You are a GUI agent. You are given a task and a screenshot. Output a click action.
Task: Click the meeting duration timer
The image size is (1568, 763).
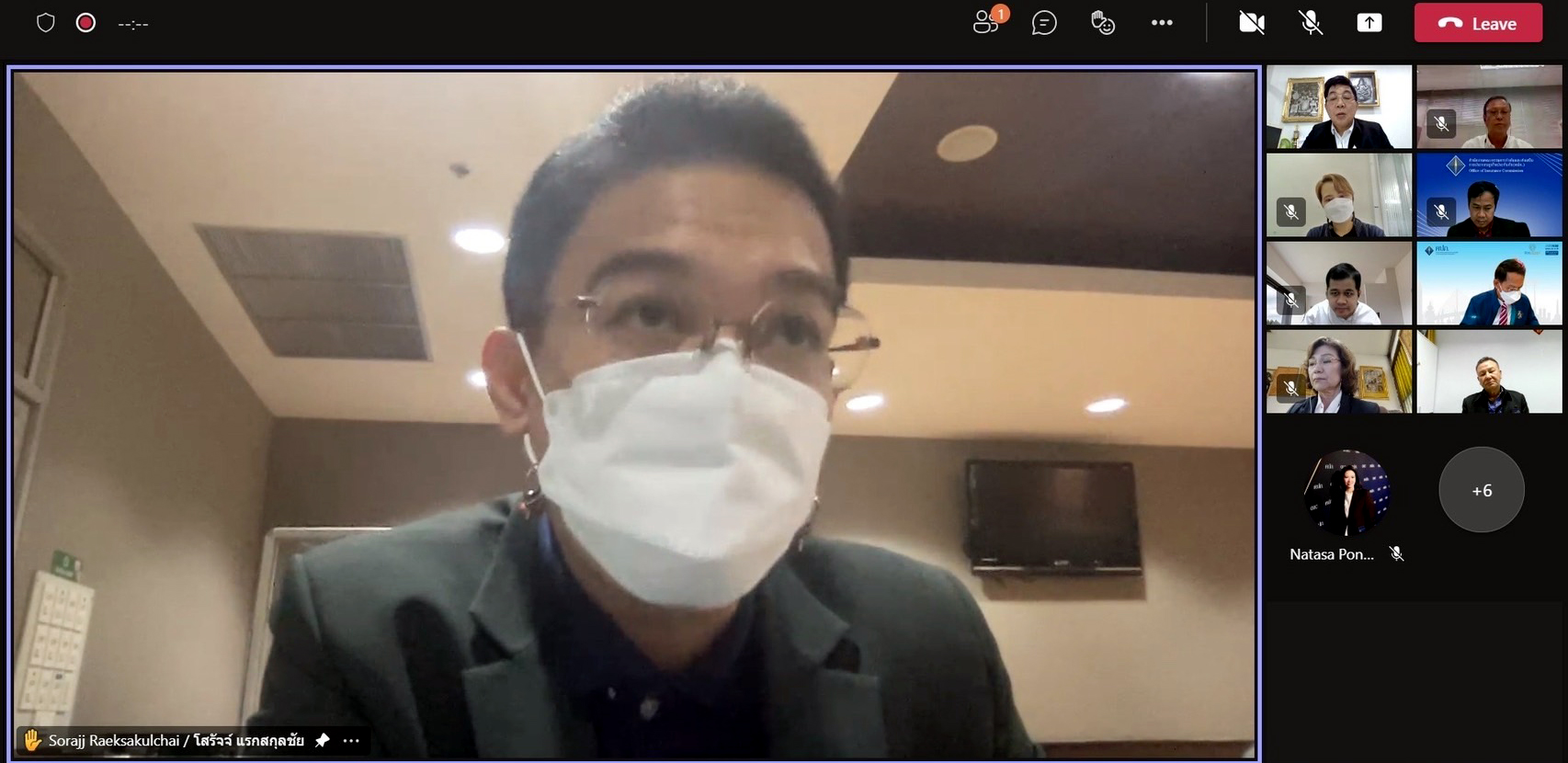133,25
